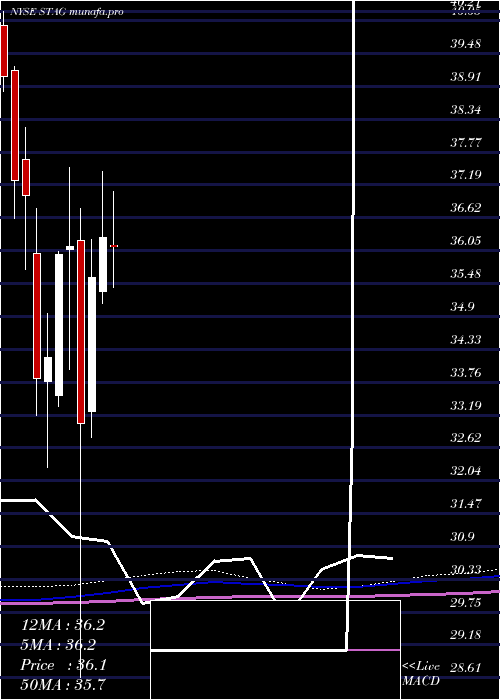Select the 36.05 price axis label
Viewport: 500px width, 700px height.
click(466, 242)
